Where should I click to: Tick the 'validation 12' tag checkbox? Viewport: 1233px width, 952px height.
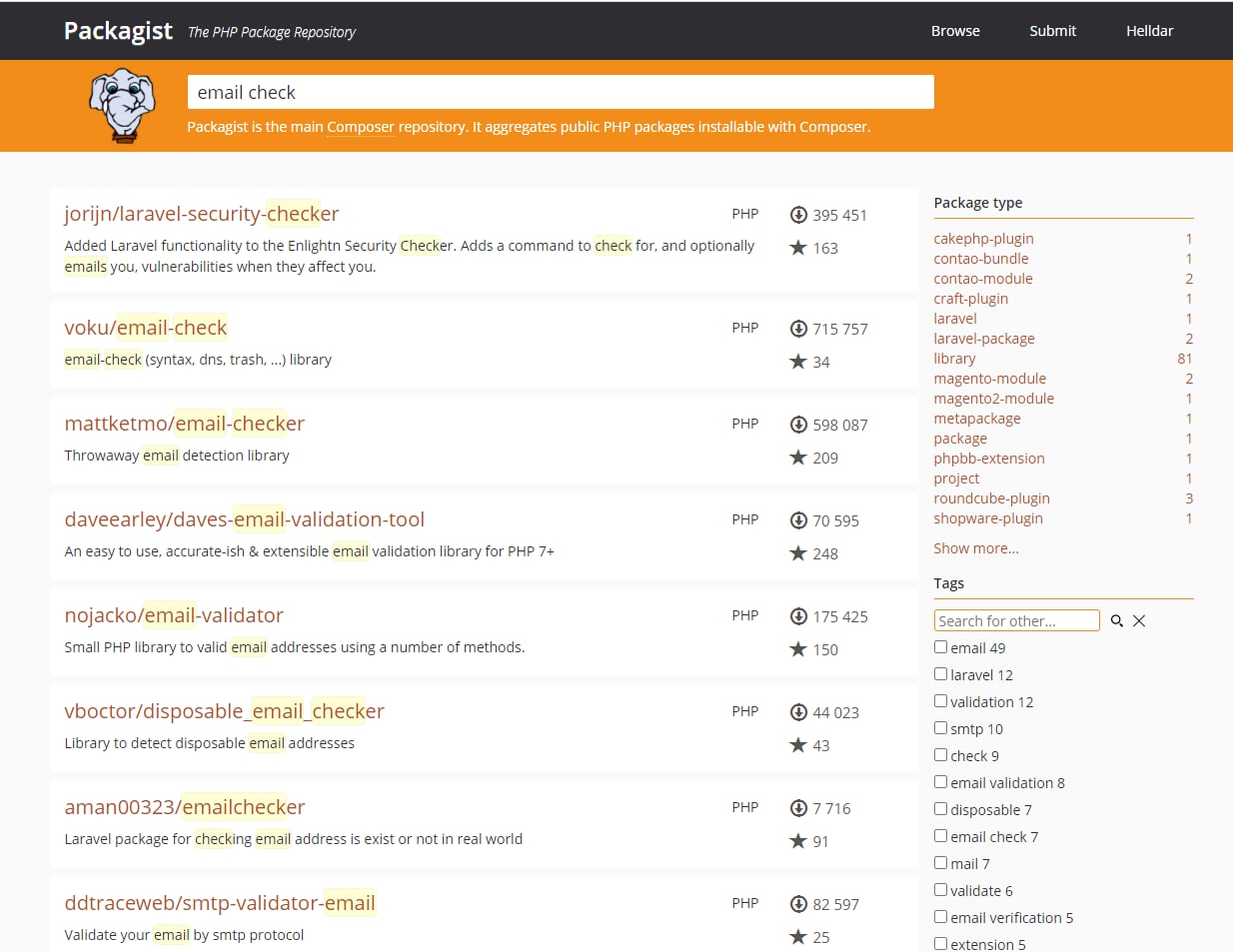pos(940,701)
